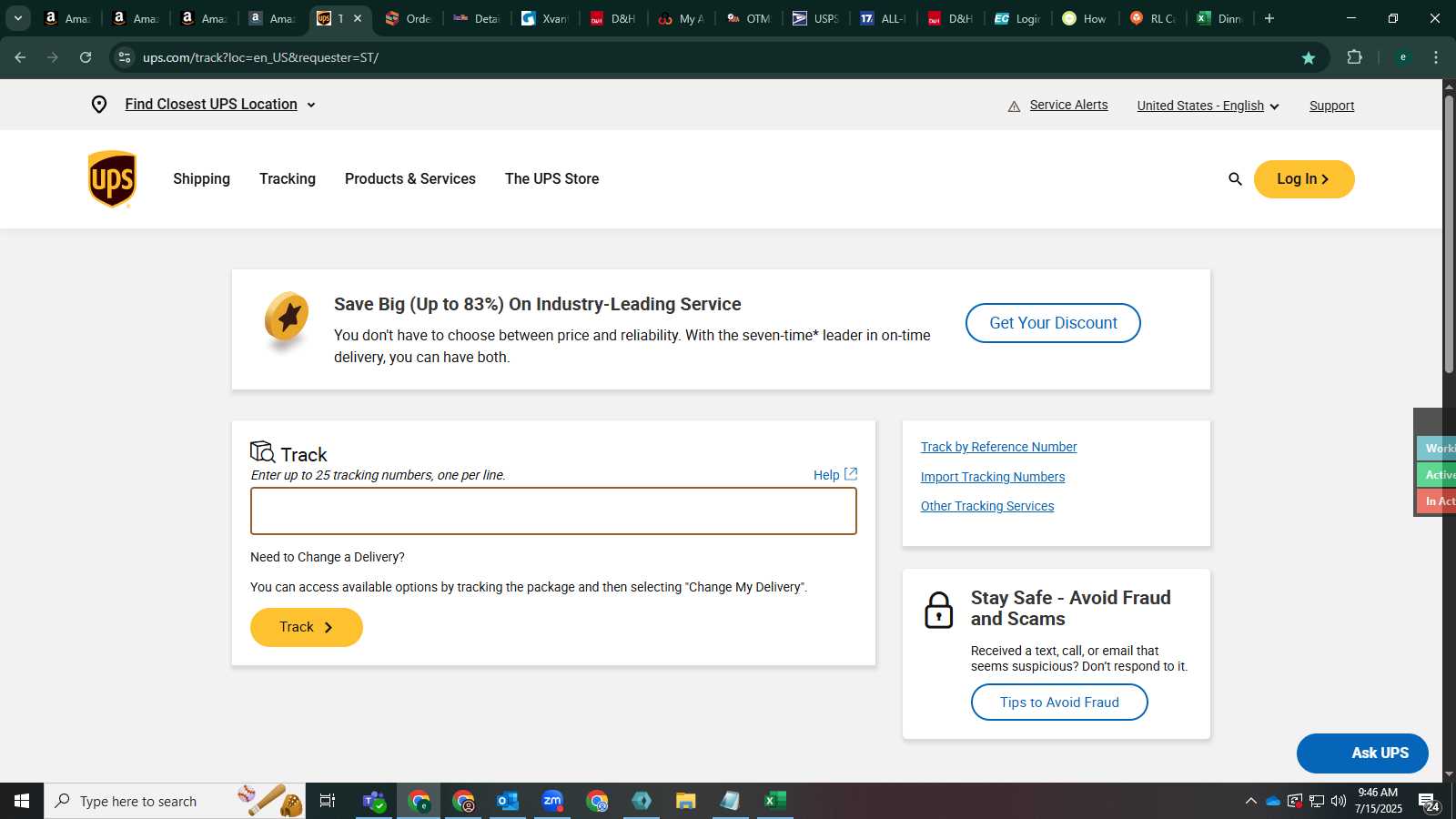The width and height of the screenshot is (1456, 819).
Task: Switch to the RL Carriers browser tab
Action: [x=1153, y=18]
